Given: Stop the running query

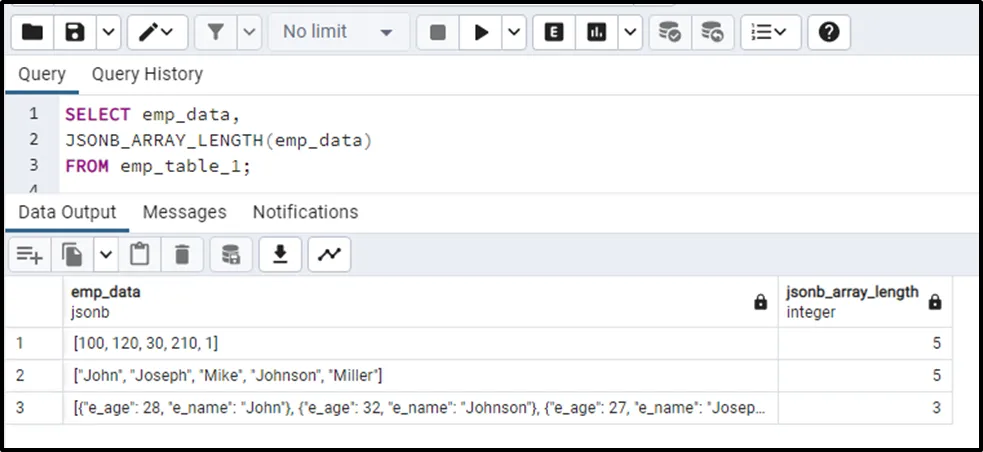Looking at the screenshot, I should [437, 32].
